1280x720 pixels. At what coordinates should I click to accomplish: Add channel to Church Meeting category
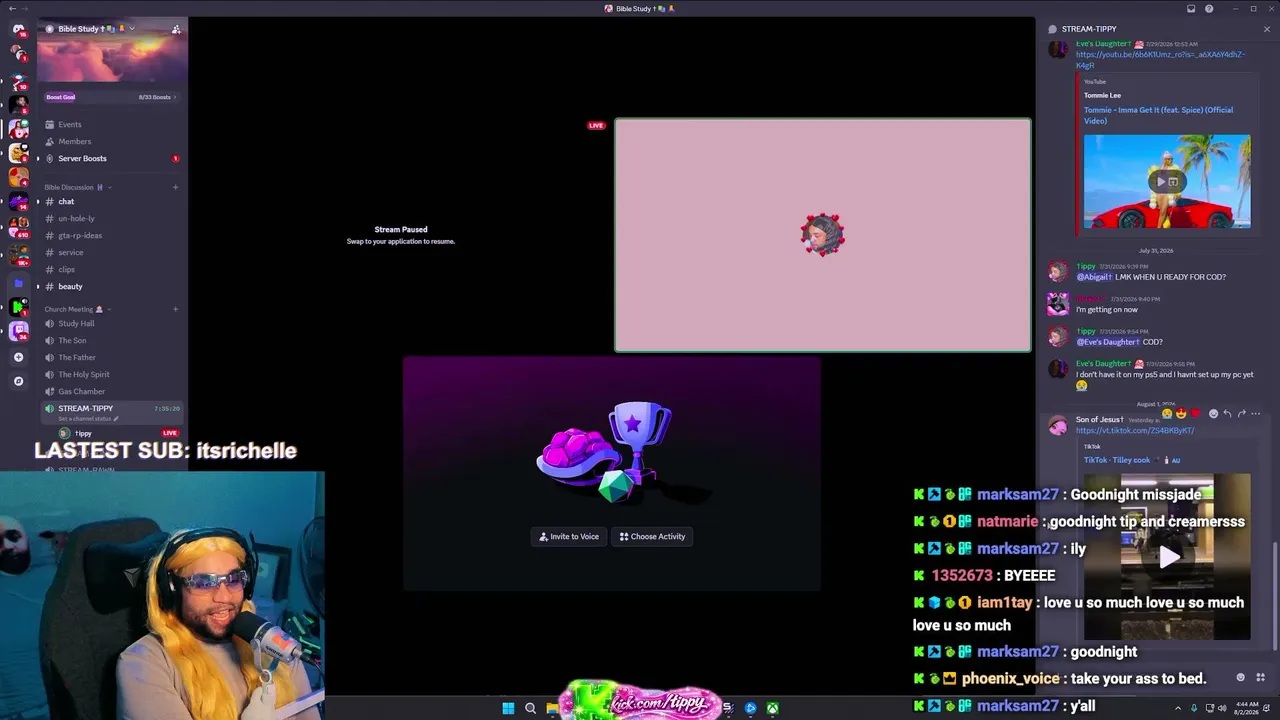(x=175, y=309)
